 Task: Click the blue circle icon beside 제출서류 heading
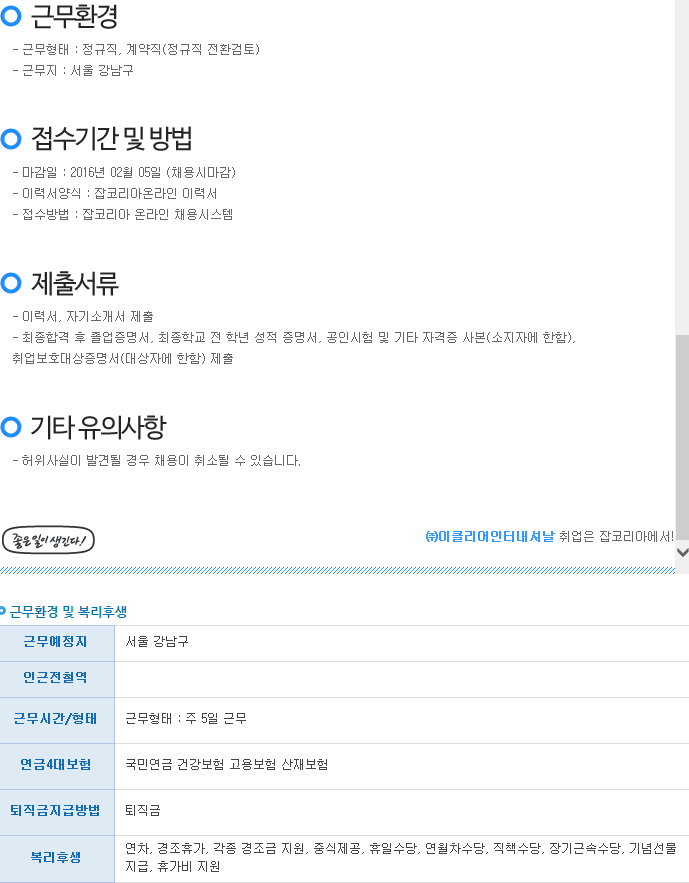11,284
